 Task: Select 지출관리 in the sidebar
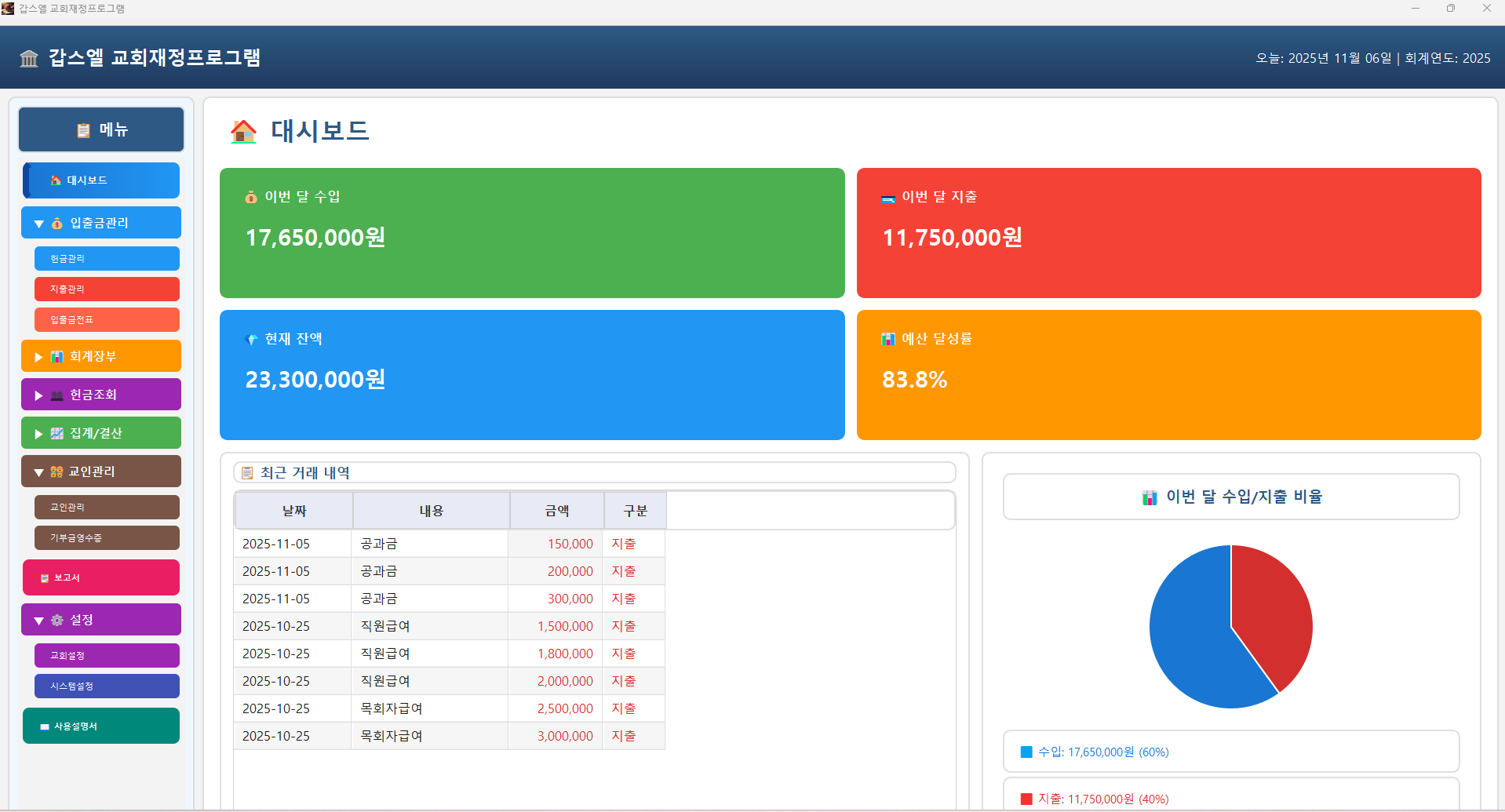(107, 289)
